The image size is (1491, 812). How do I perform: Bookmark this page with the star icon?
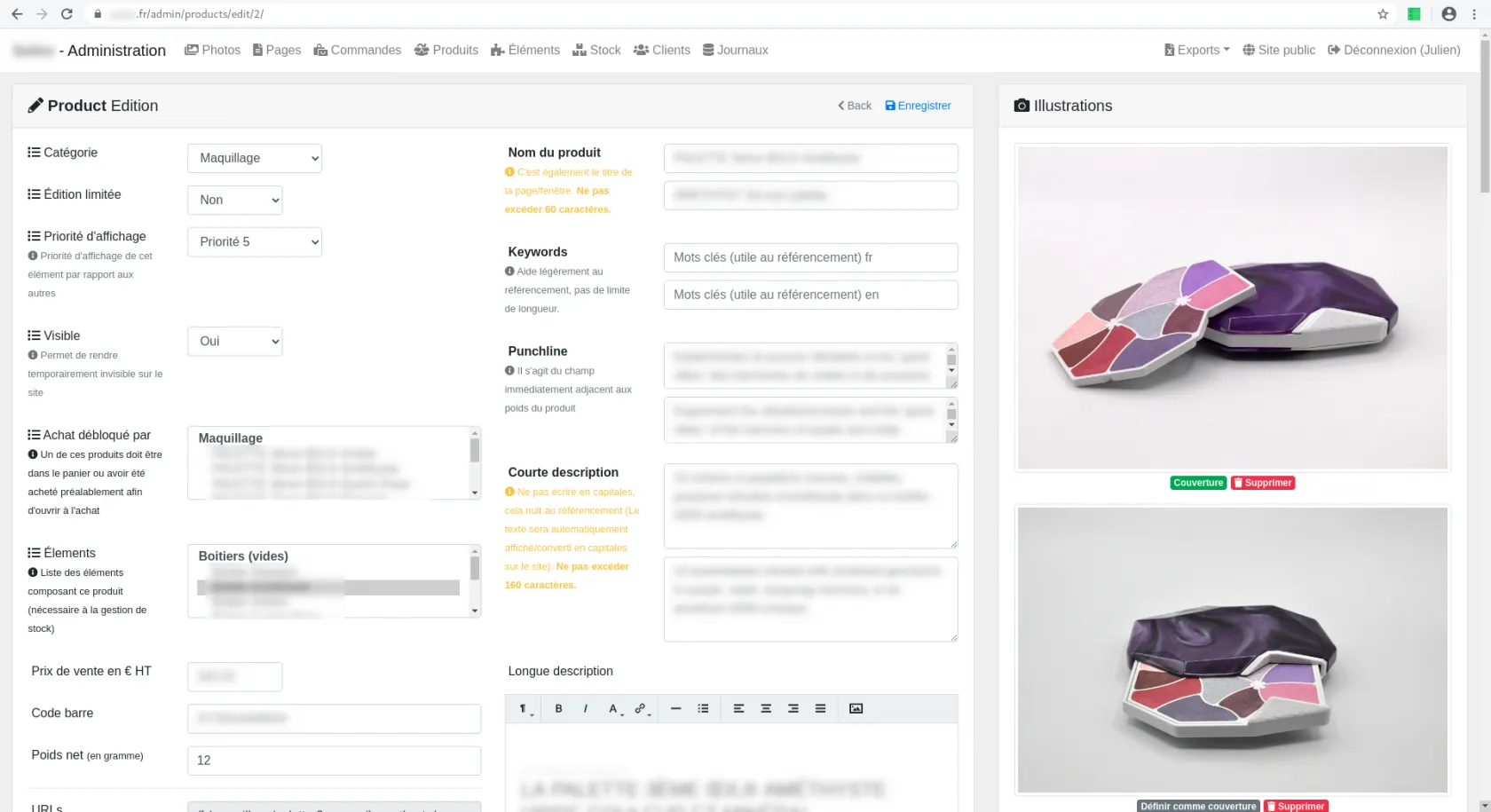click(1382, 14)
